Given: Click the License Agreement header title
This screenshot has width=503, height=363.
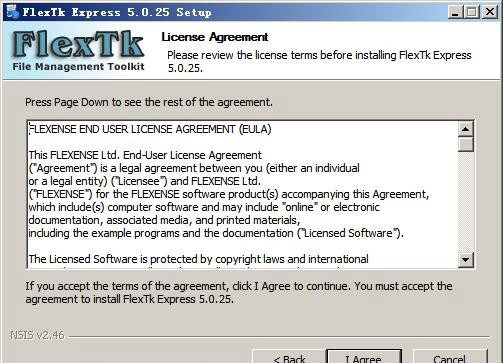Looking at the screenshot, I should tap(215, 37).
